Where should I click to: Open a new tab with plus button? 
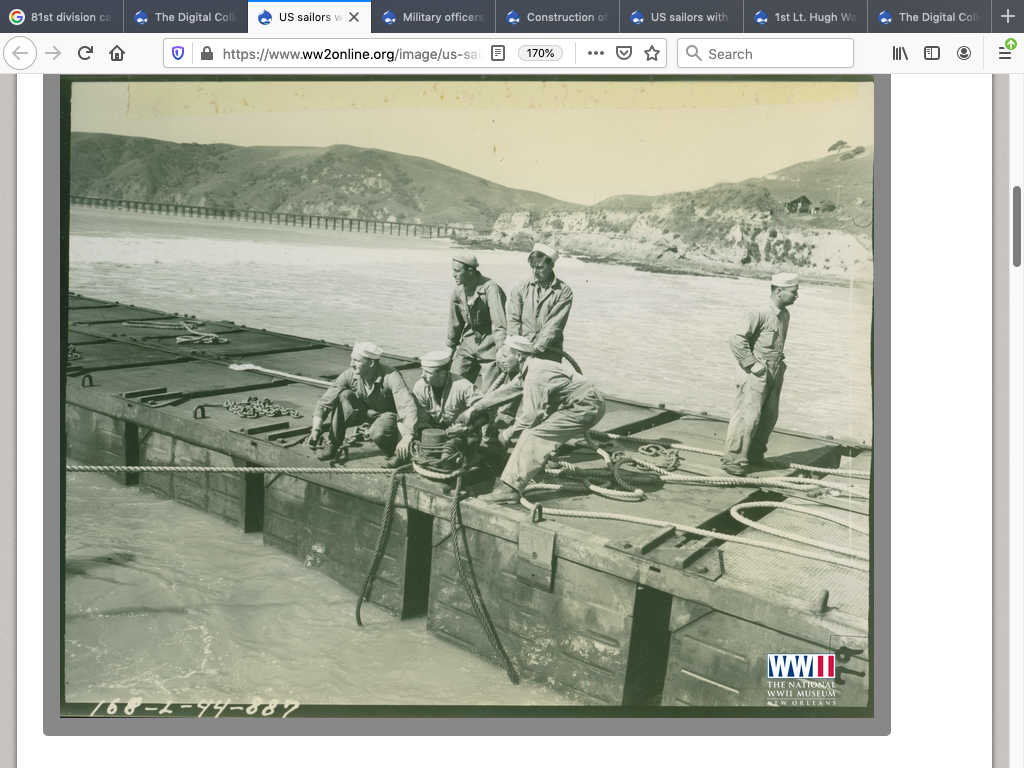tap(1007, 17)
